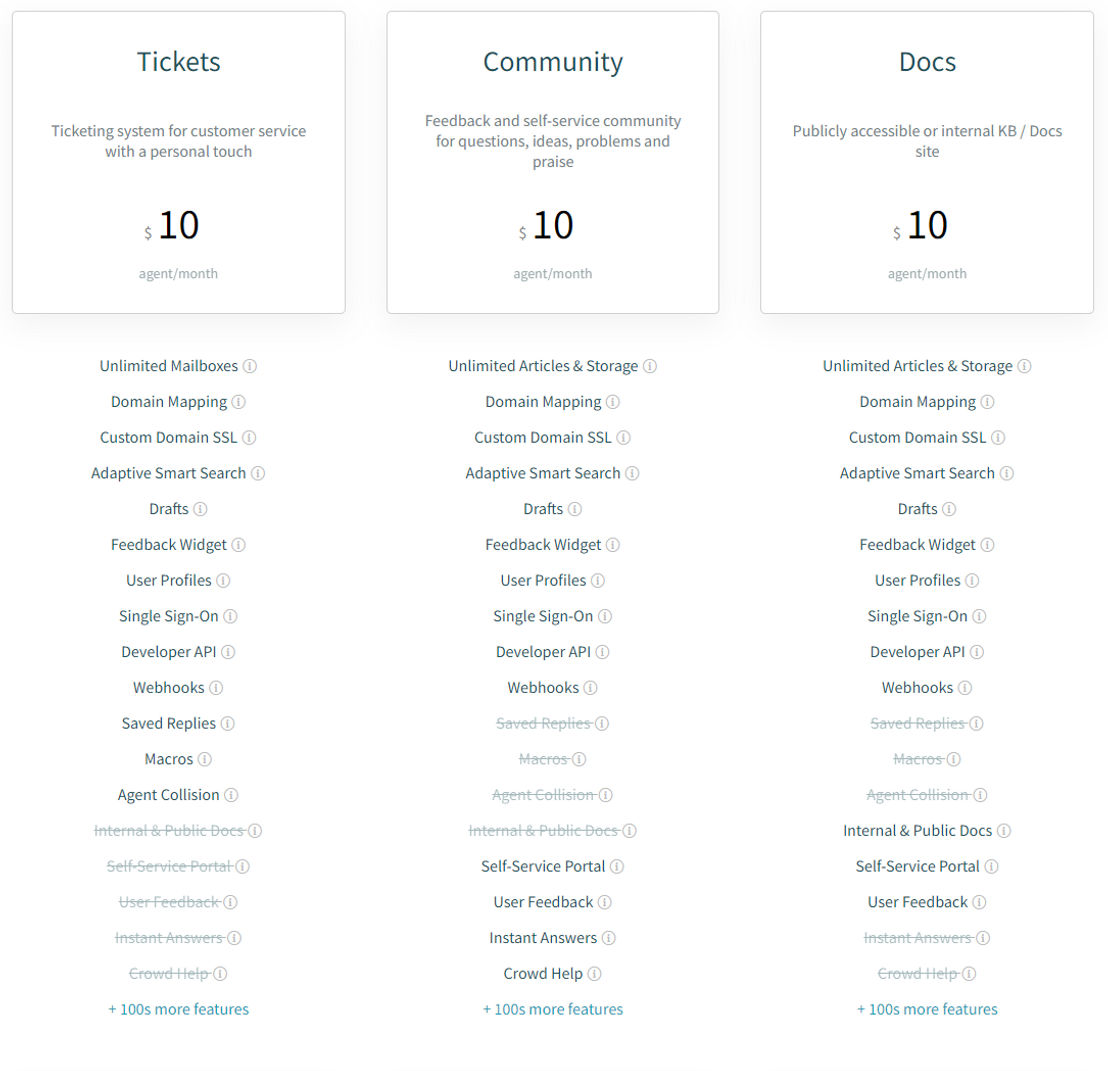Click info icon for Community Self-Service Portal
1108x1071 pixels.
(616, 866)
